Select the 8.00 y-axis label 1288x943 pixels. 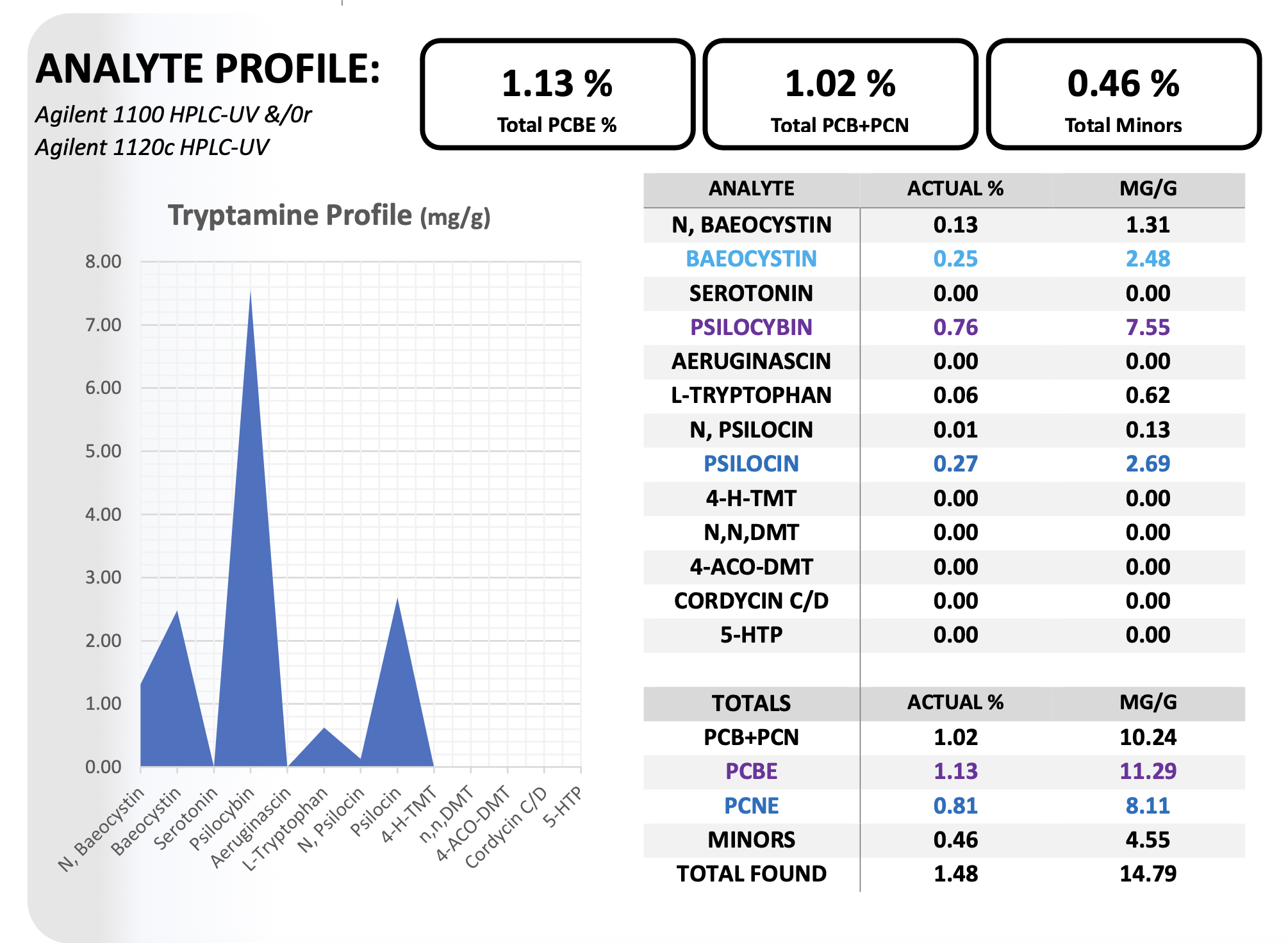pyautogui.click(x=103, y=261)
